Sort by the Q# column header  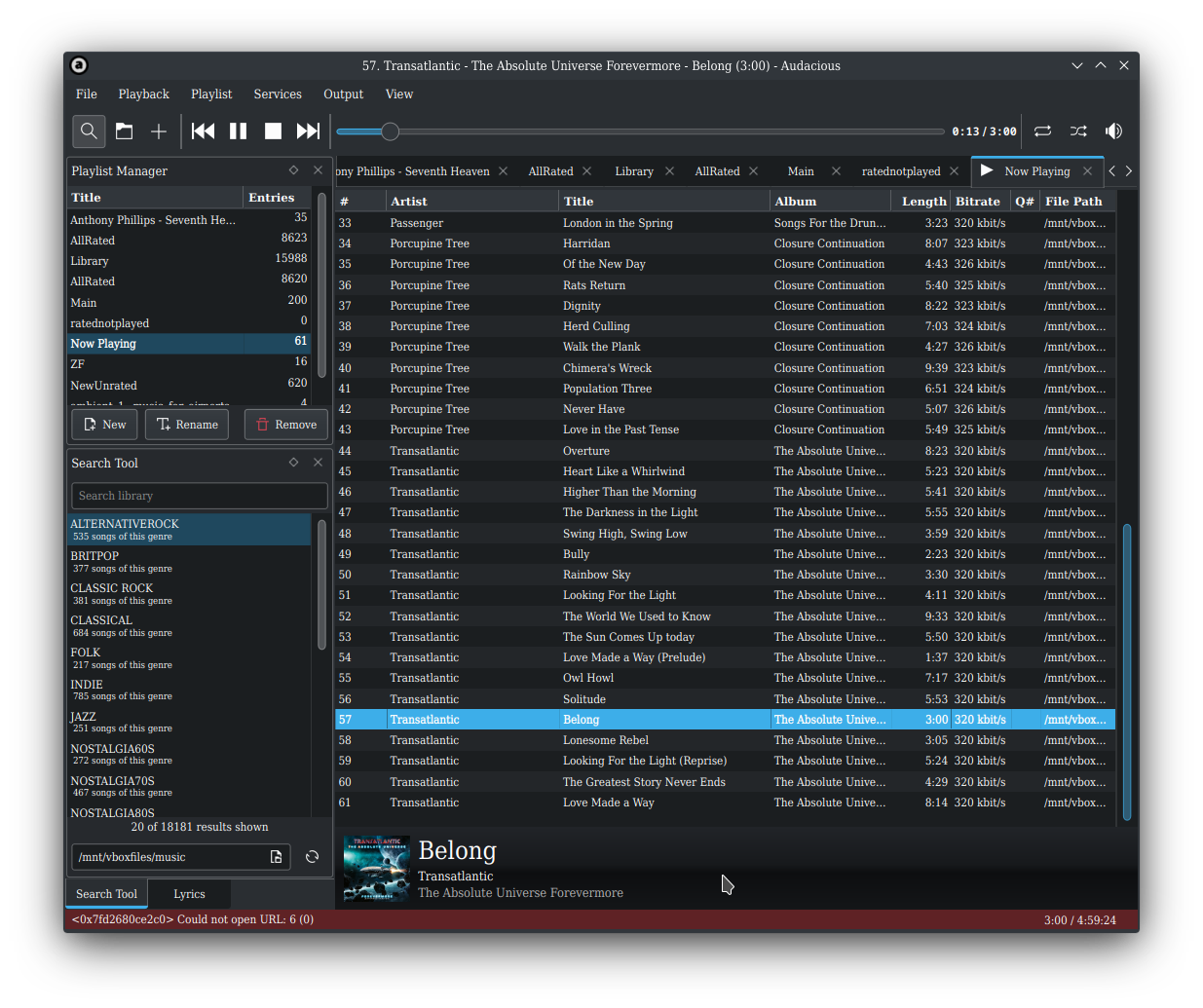click(x=1025, y=202)
